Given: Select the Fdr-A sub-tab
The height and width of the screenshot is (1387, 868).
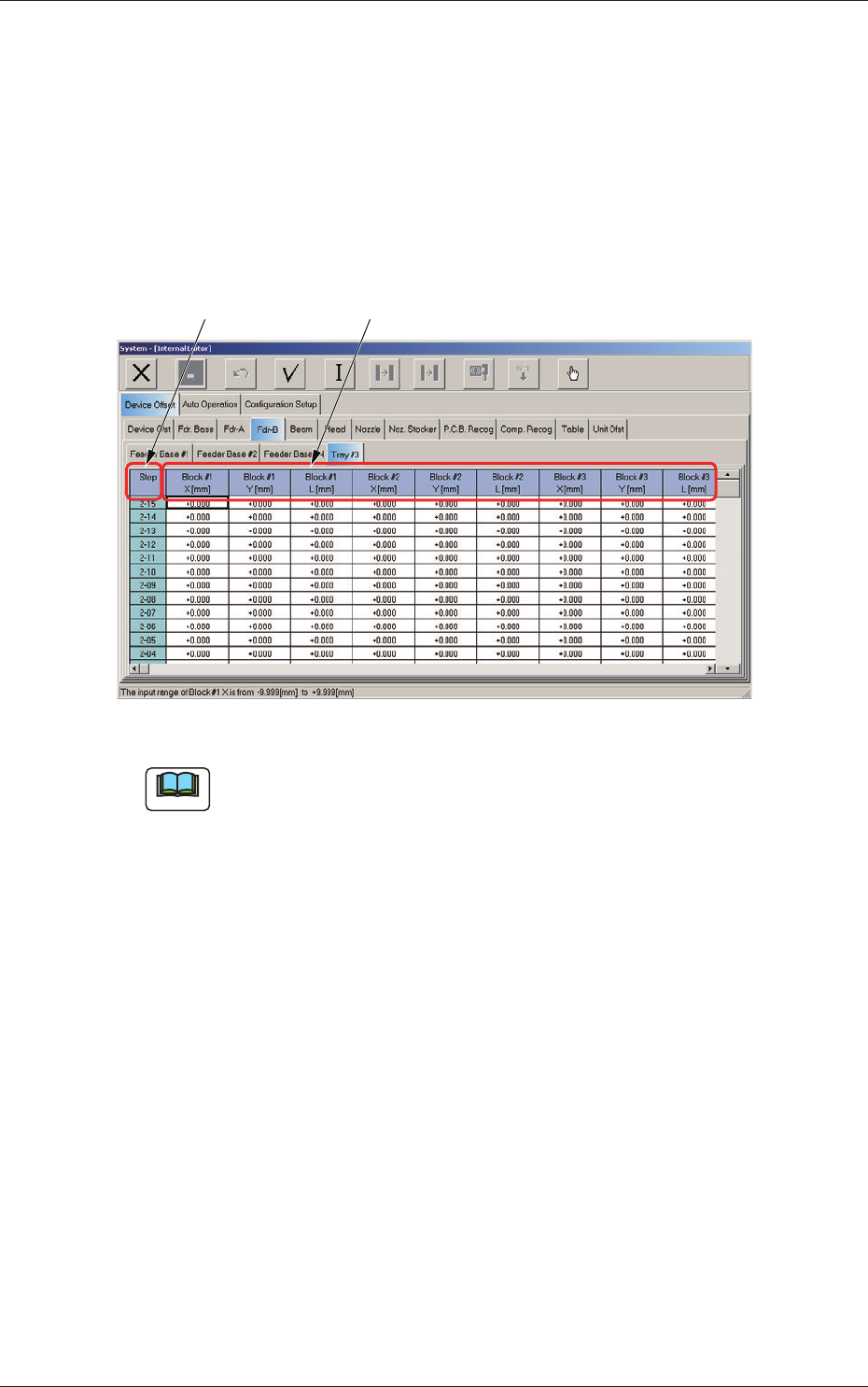Looking at the screenshot, I should (x=234, y=429).
